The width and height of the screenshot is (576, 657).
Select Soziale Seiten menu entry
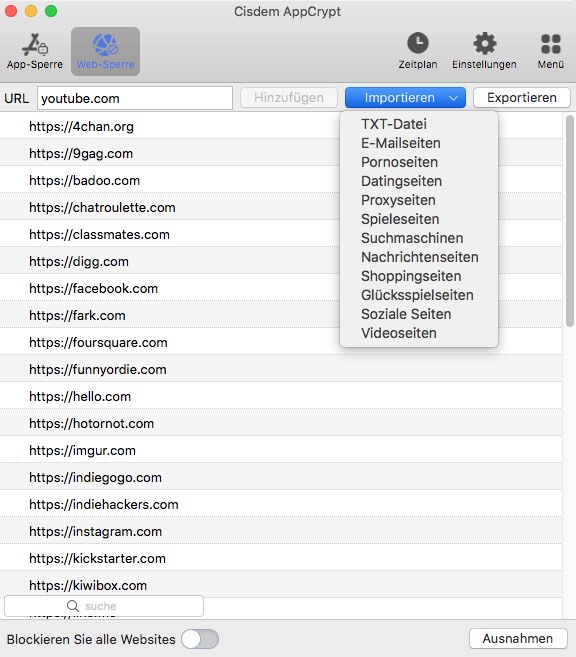tap(419, 314)
